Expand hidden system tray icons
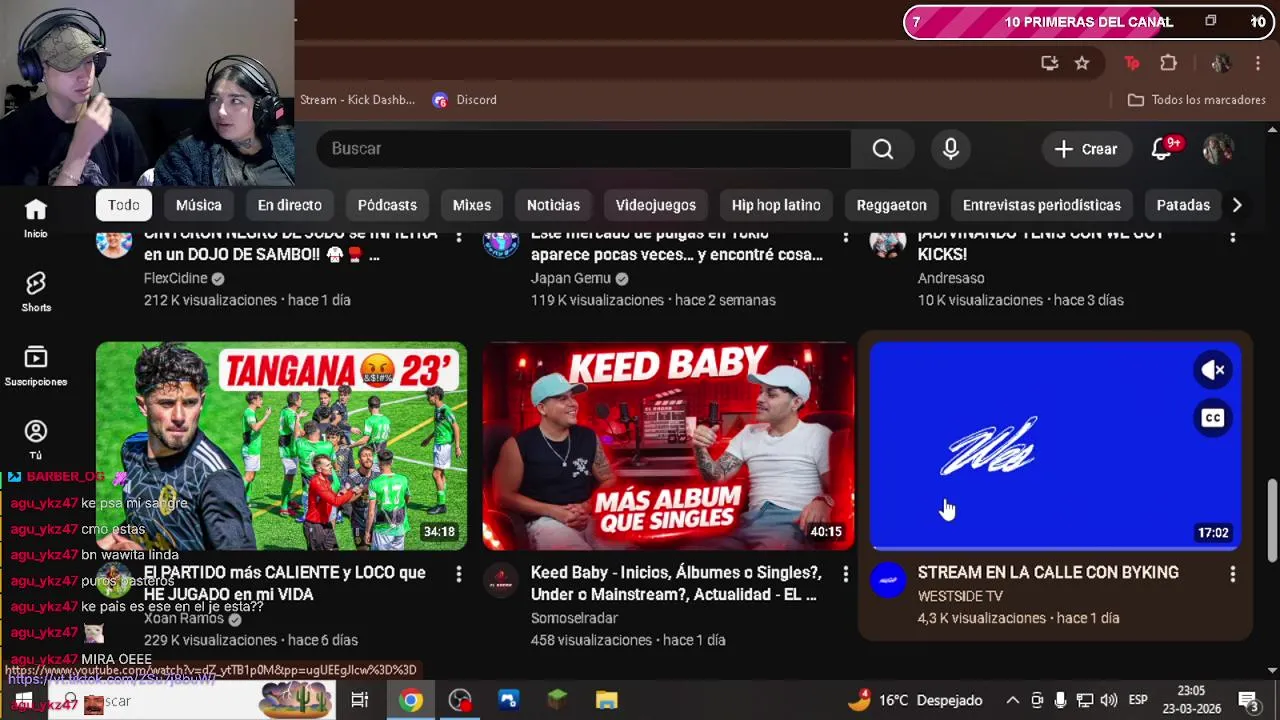Image resolution: width=1280 pixels, height=720 pixels. coord(1012,700)
